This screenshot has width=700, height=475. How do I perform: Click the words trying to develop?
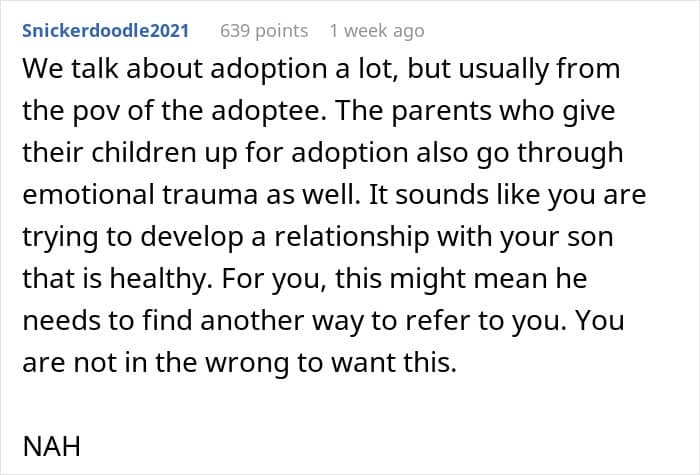[x=133, y=237]
